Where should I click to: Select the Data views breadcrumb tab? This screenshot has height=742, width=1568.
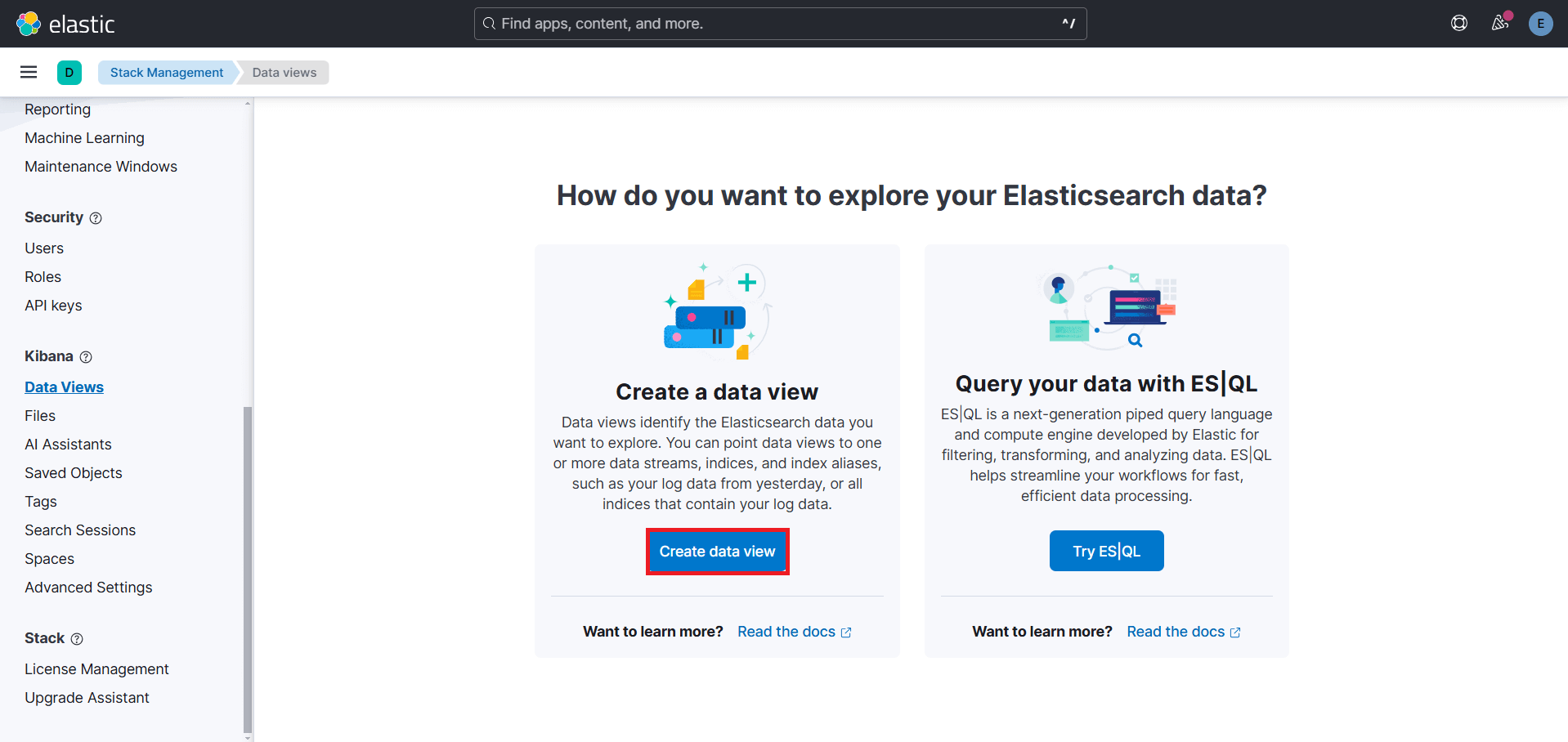[x=283, y=72]
